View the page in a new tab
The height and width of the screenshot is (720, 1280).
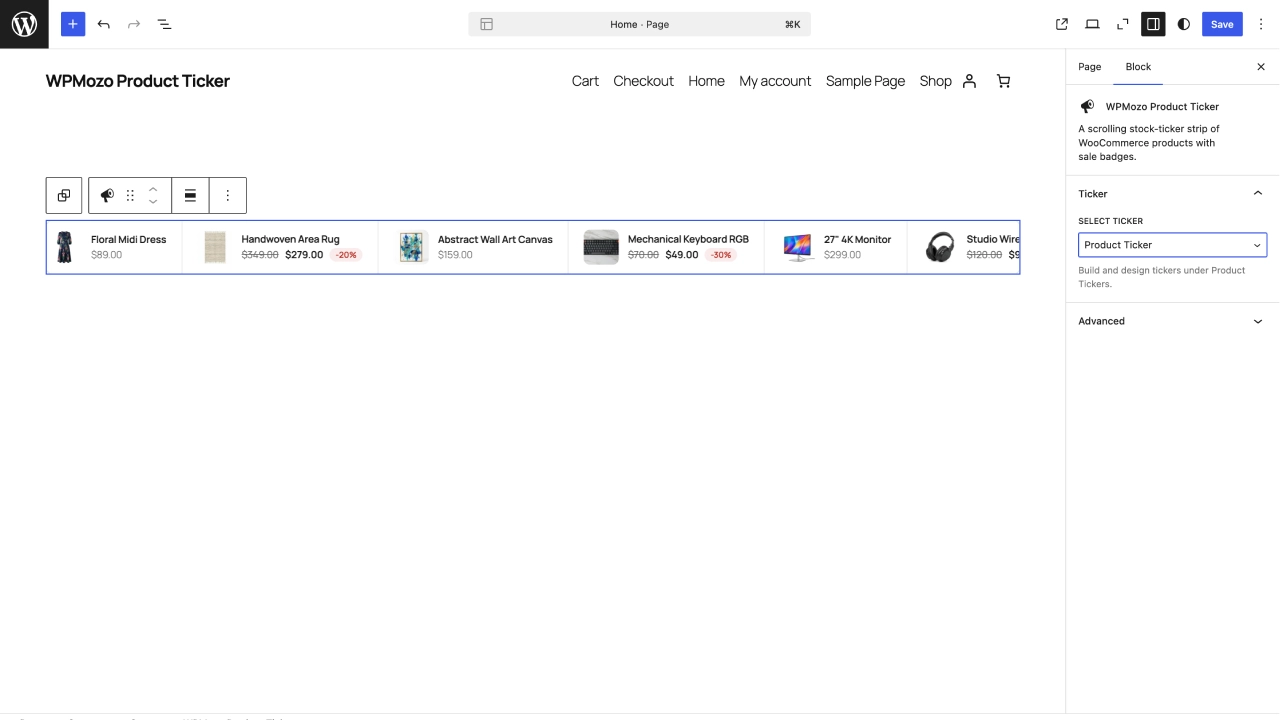point(1062,24)
